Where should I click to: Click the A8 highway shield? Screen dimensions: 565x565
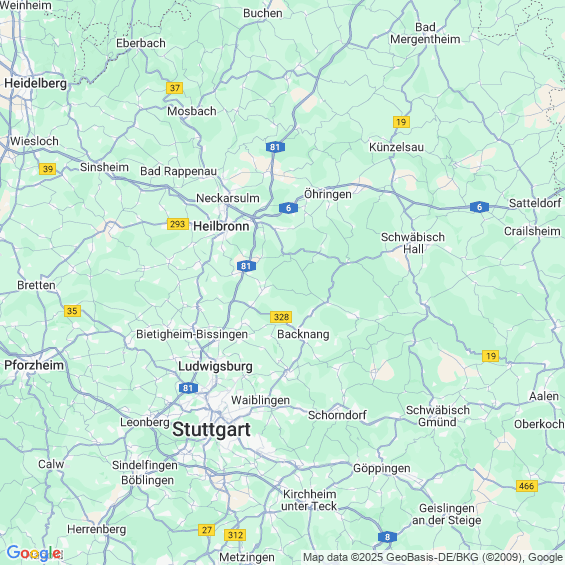point(387,537)
